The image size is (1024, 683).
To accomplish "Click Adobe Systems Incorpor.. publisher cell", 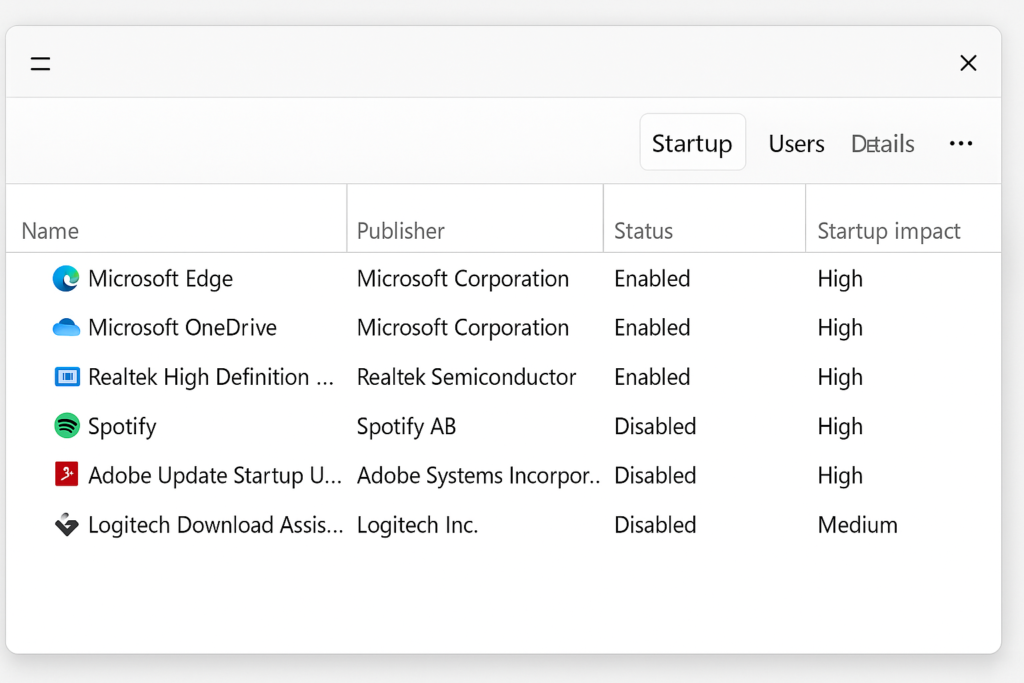I will (478, 475).
